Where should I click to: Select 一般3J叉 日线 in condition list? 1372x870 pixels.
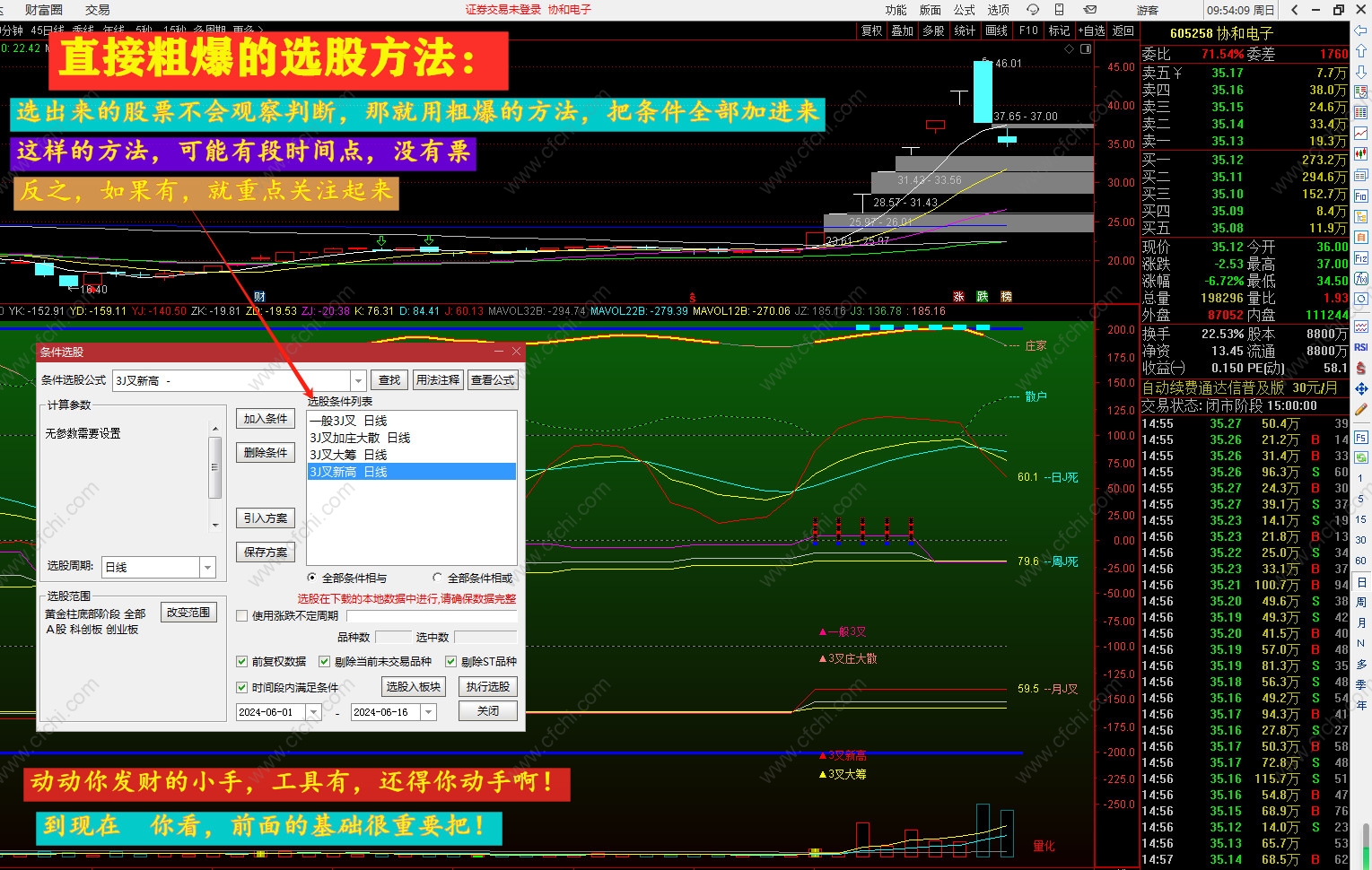(x=412, y=421)
